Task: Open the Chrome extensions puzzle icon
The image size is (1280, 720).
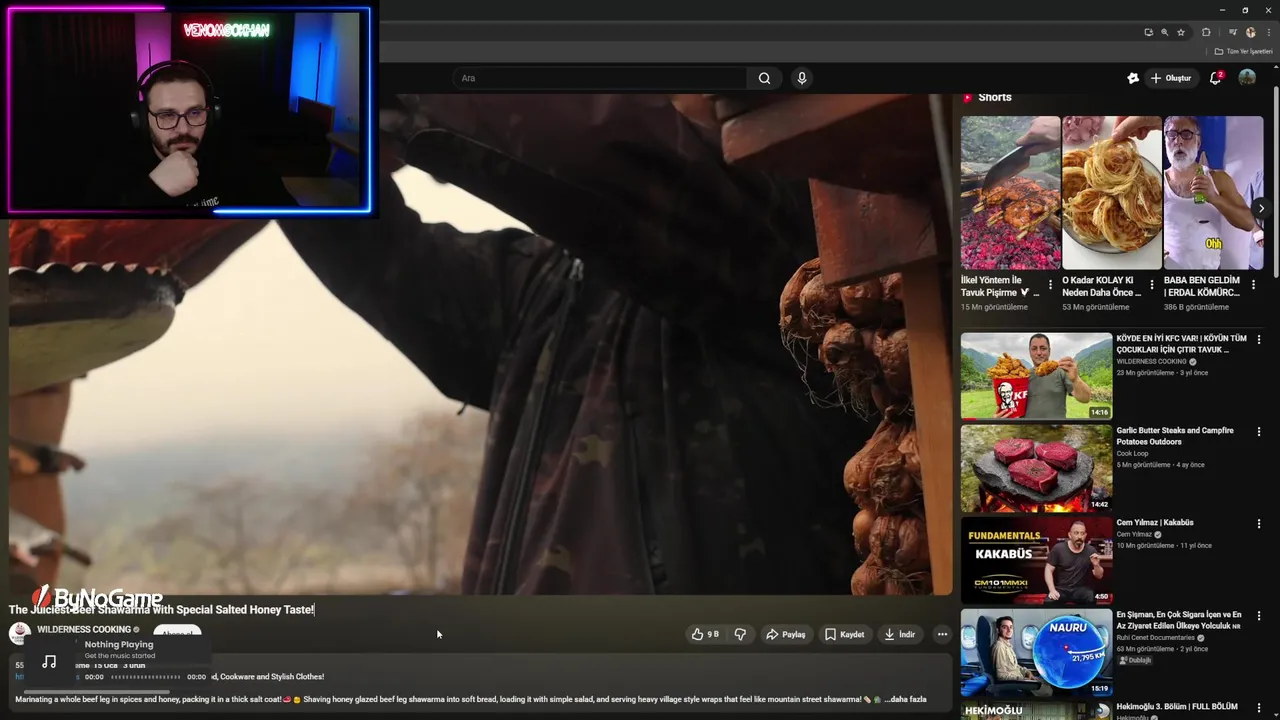Action: tap(1206, 32)
